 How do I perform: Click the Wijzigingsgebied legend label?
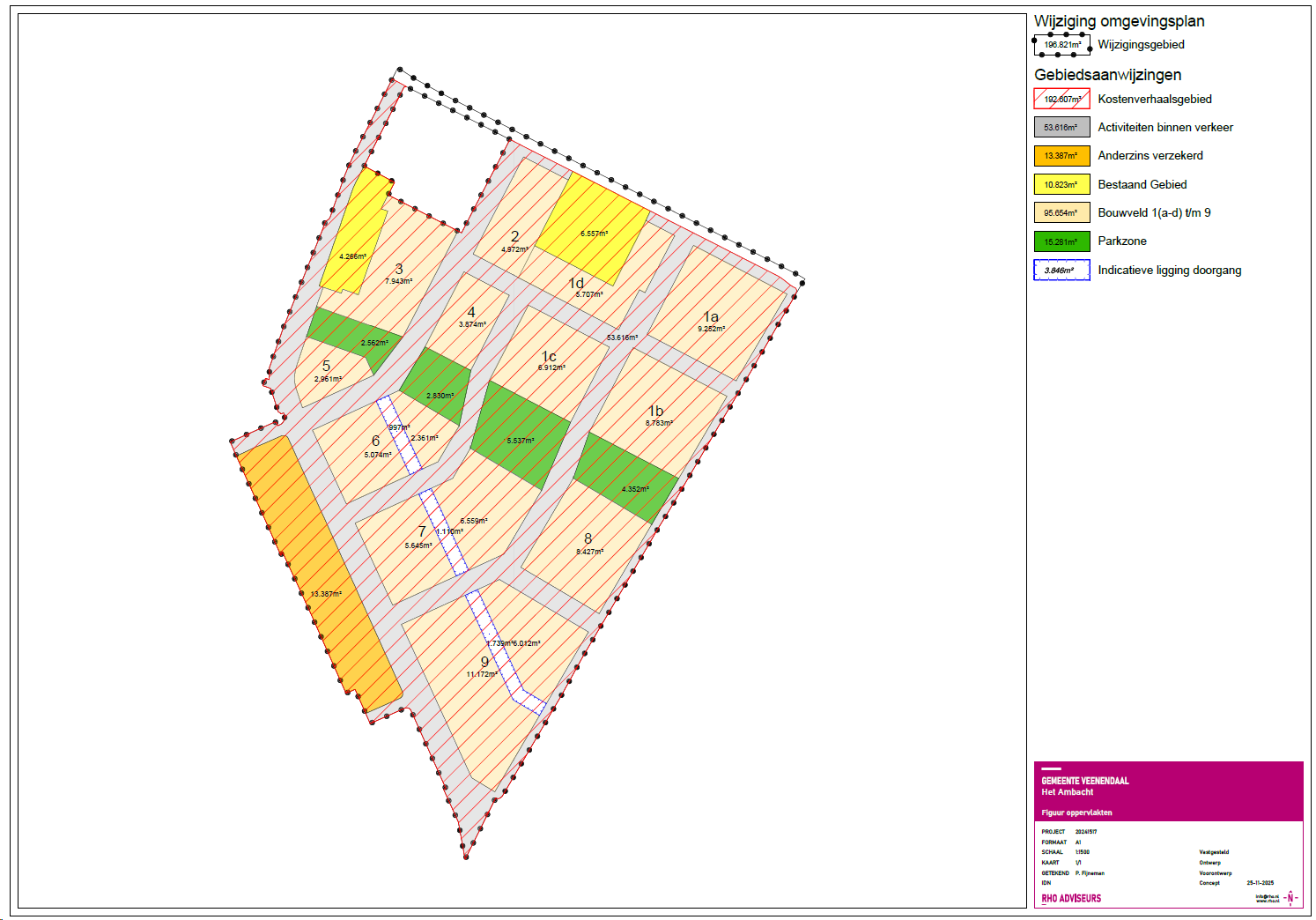(x=1141, y=45)
